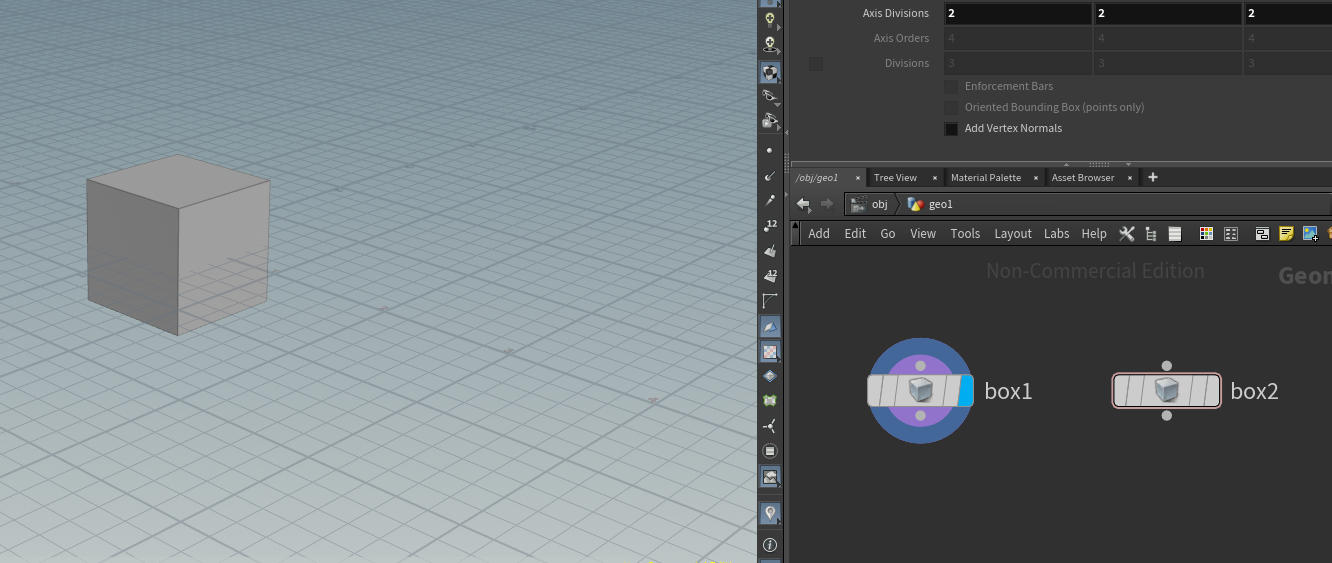
Task: Toggle display point normals icon
Action: click(769, 176)
